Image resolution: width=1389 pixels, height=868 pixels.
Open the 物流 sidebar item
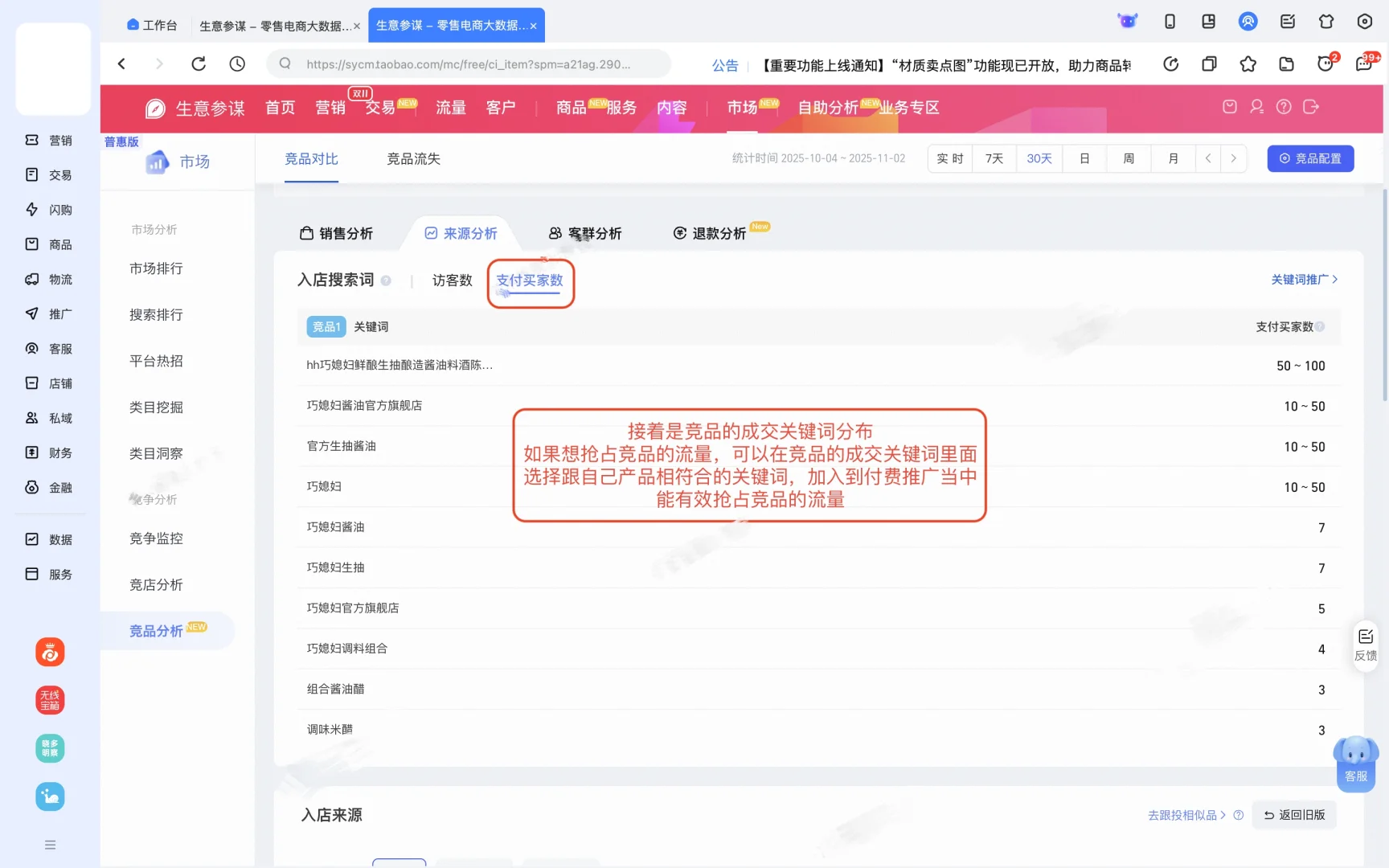(x=49, y=280)
